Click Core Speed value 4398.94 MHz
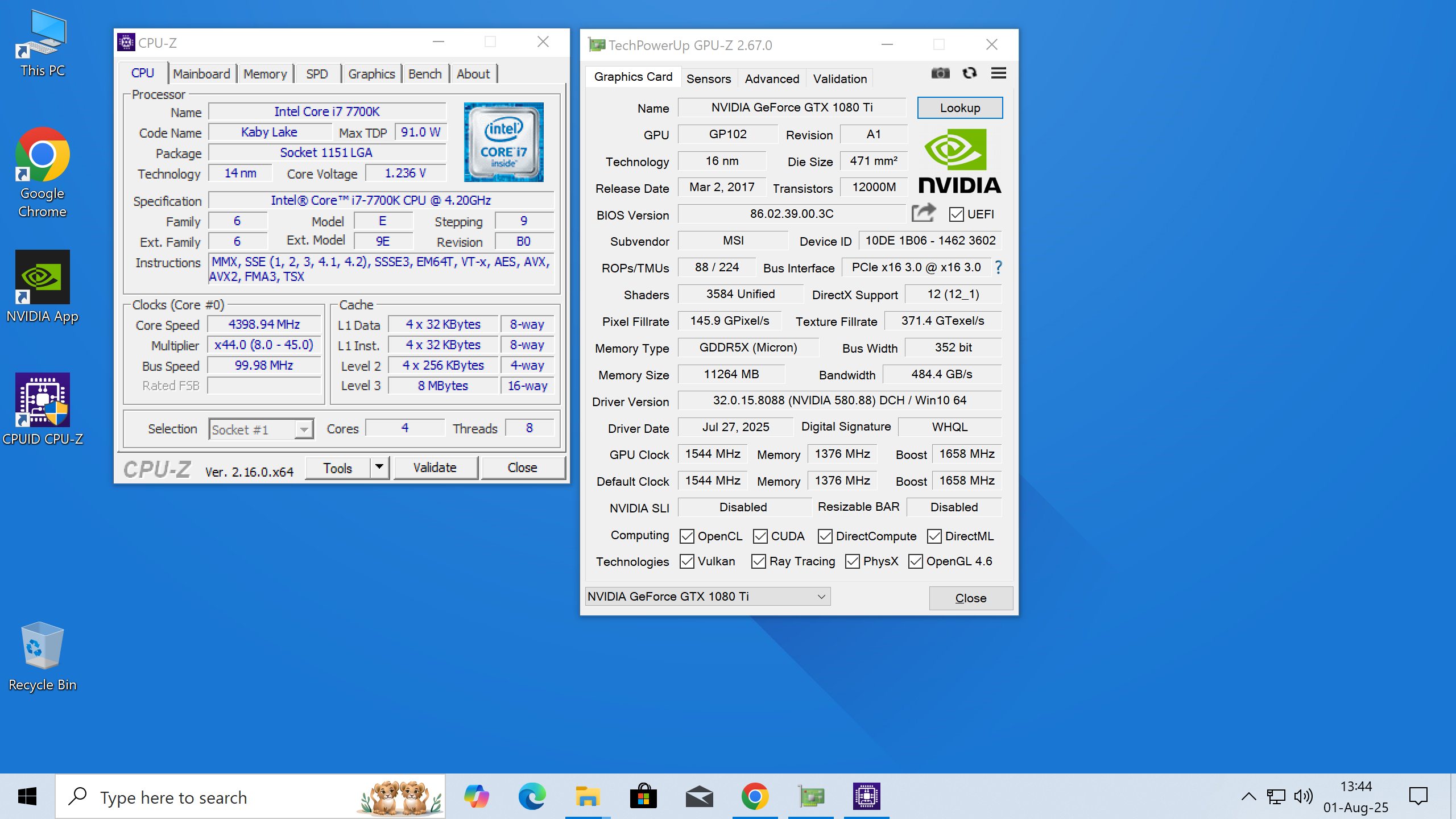Image resolution: width=1456 pixels, height=819 pixels. 264,324
